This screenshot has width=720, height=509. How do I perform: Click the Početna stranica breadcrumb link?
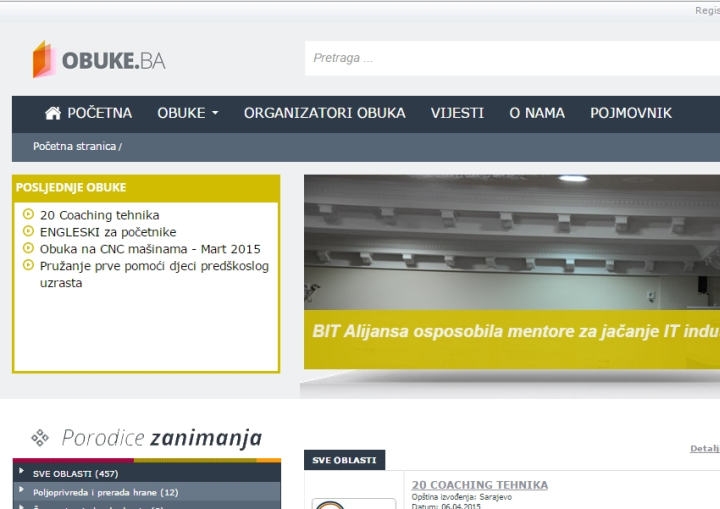coord(75,147)
